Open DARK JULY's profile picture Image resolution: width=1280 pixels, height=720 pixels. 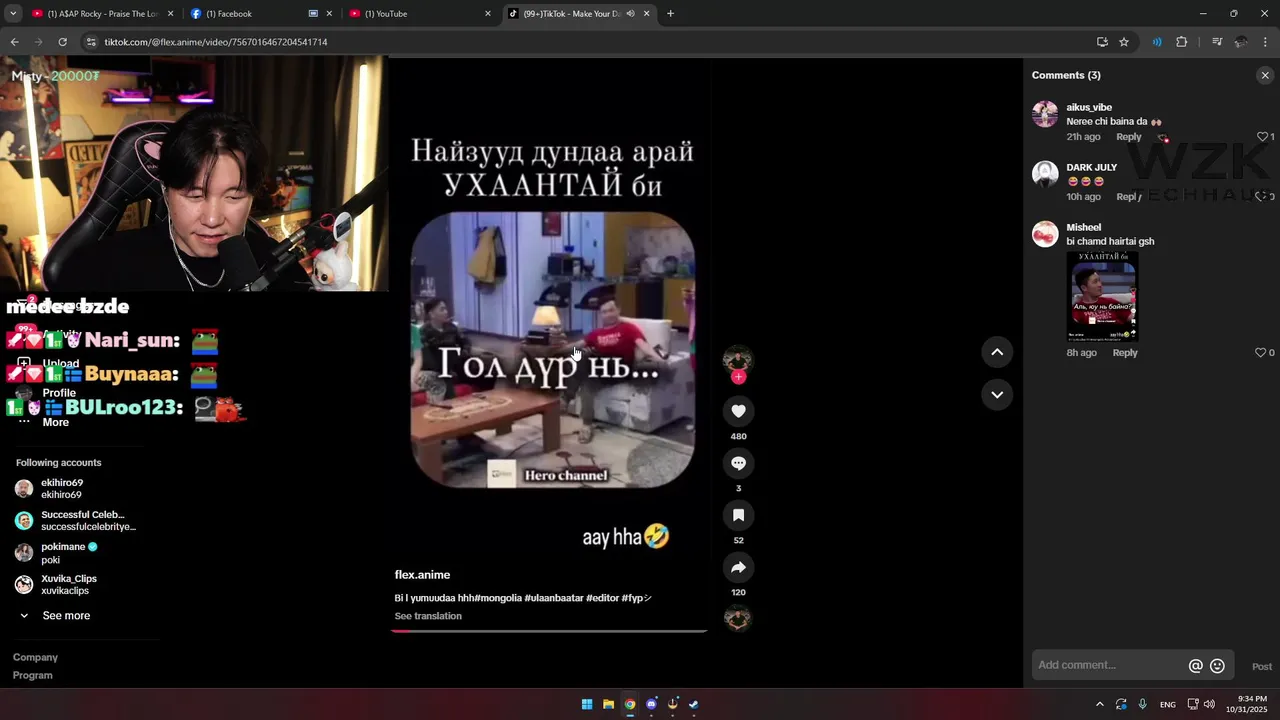pyautogui.click(x=1045, y=174)
